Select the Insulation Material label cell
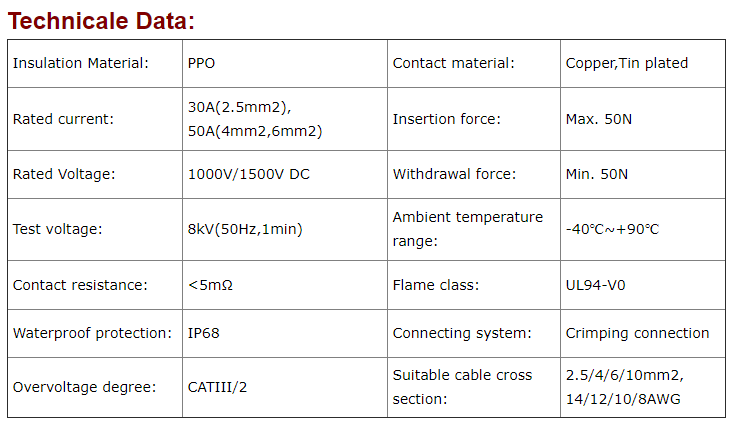 click(80, 63)
